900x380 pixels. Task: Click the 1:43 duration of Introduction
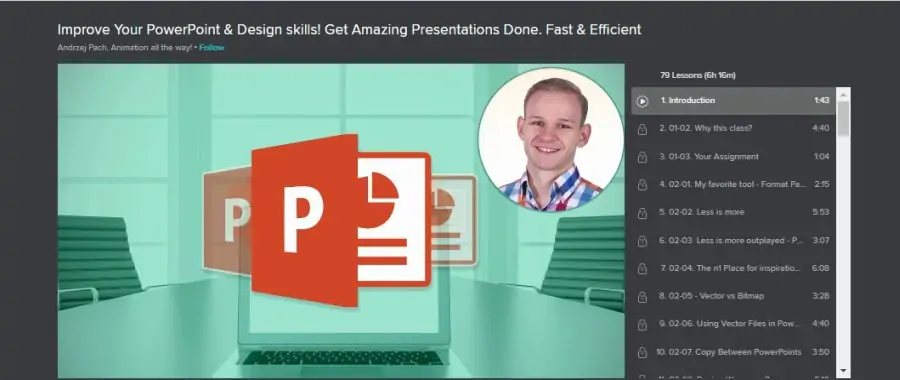[821, 100]
